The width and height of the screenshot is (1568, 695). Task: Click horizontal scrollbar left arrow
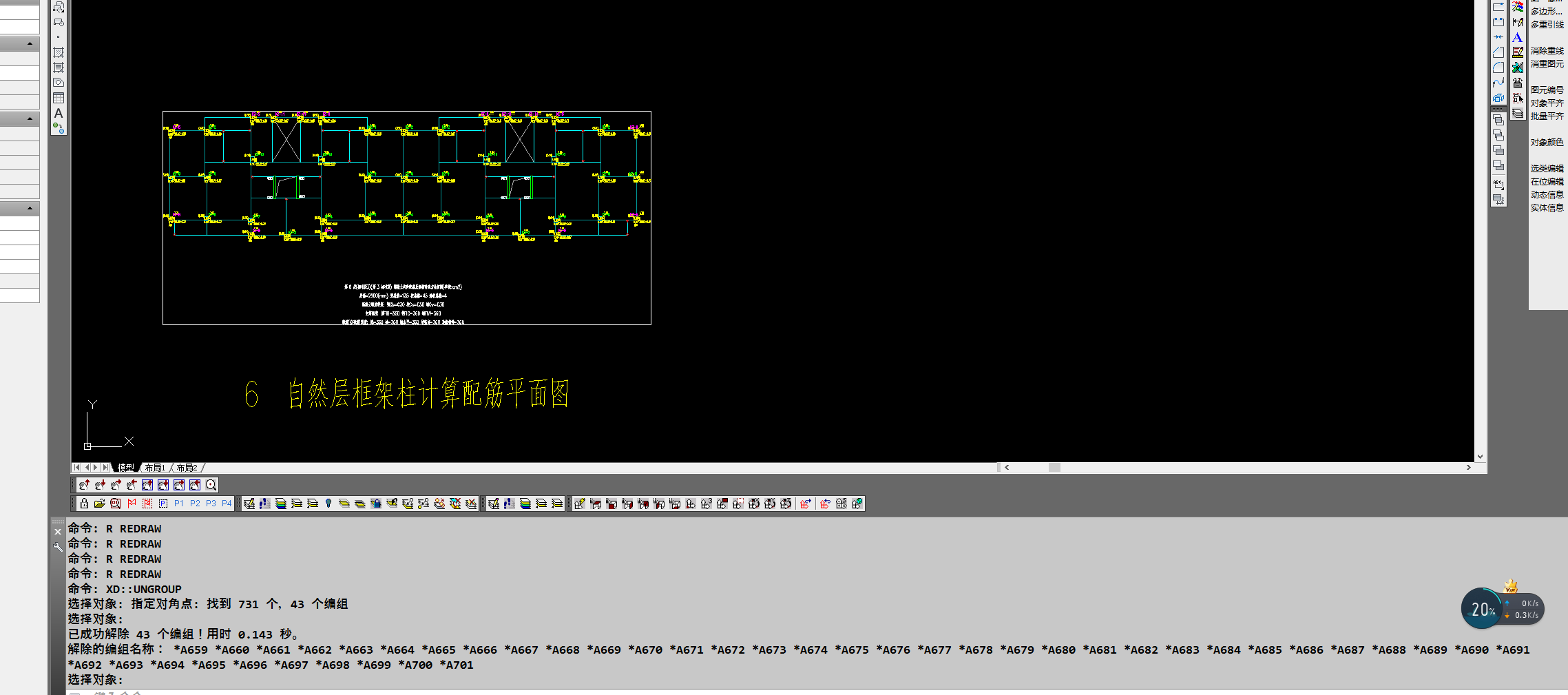pyautogui.click(x=1007, y=468)
